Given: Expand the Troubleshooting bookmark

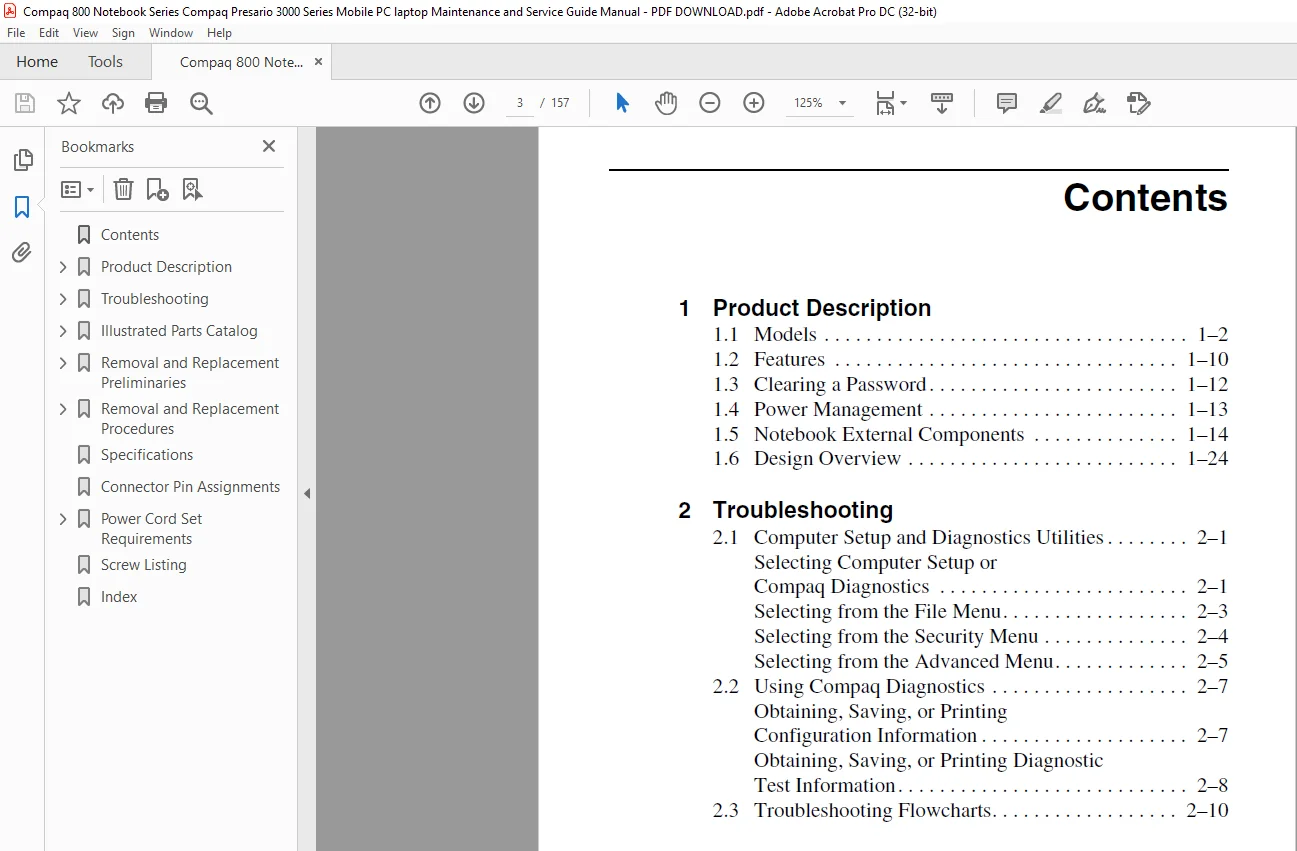Looking at the screenshot, I should click(x=63, y=299).
